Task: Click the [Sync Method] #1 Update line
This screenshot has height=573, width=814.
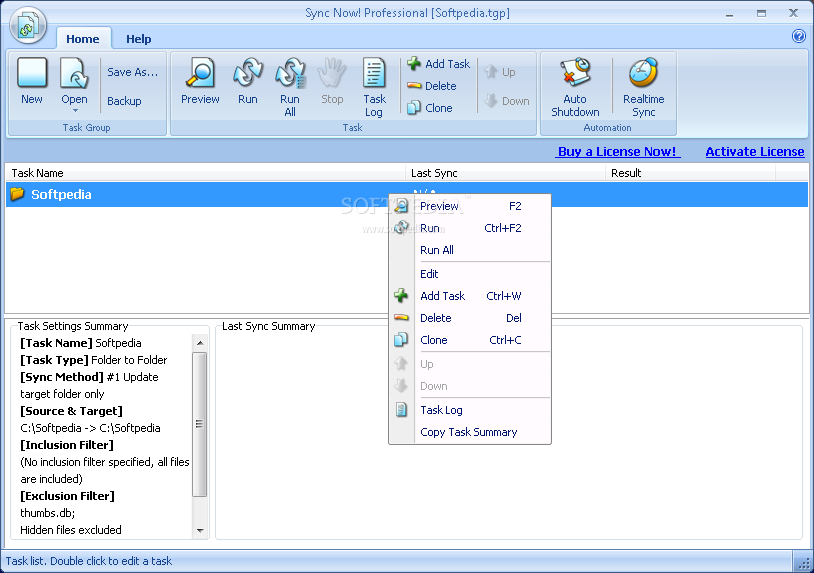Action: [x=89, y=377]
